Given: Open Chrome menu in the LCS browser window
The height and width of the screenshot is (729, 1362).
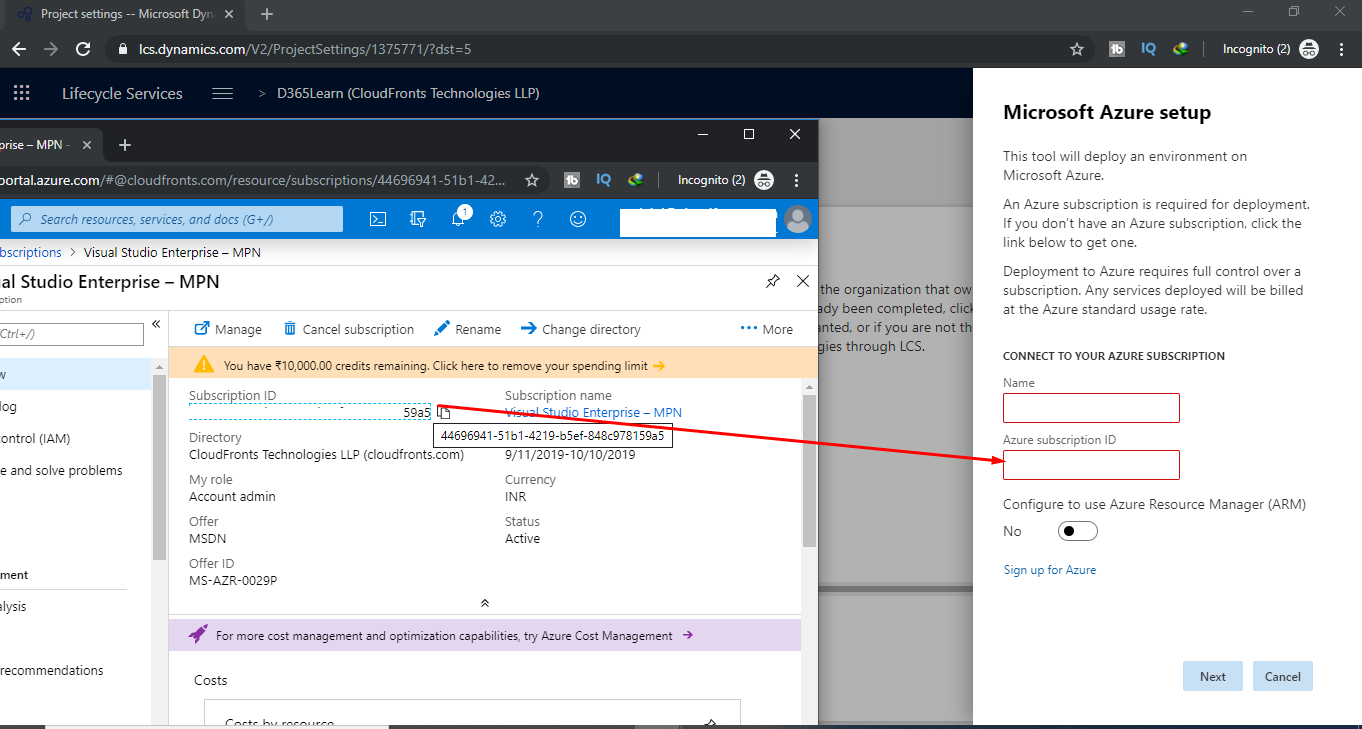Looking at the screenshot, I should (1340, 49).
